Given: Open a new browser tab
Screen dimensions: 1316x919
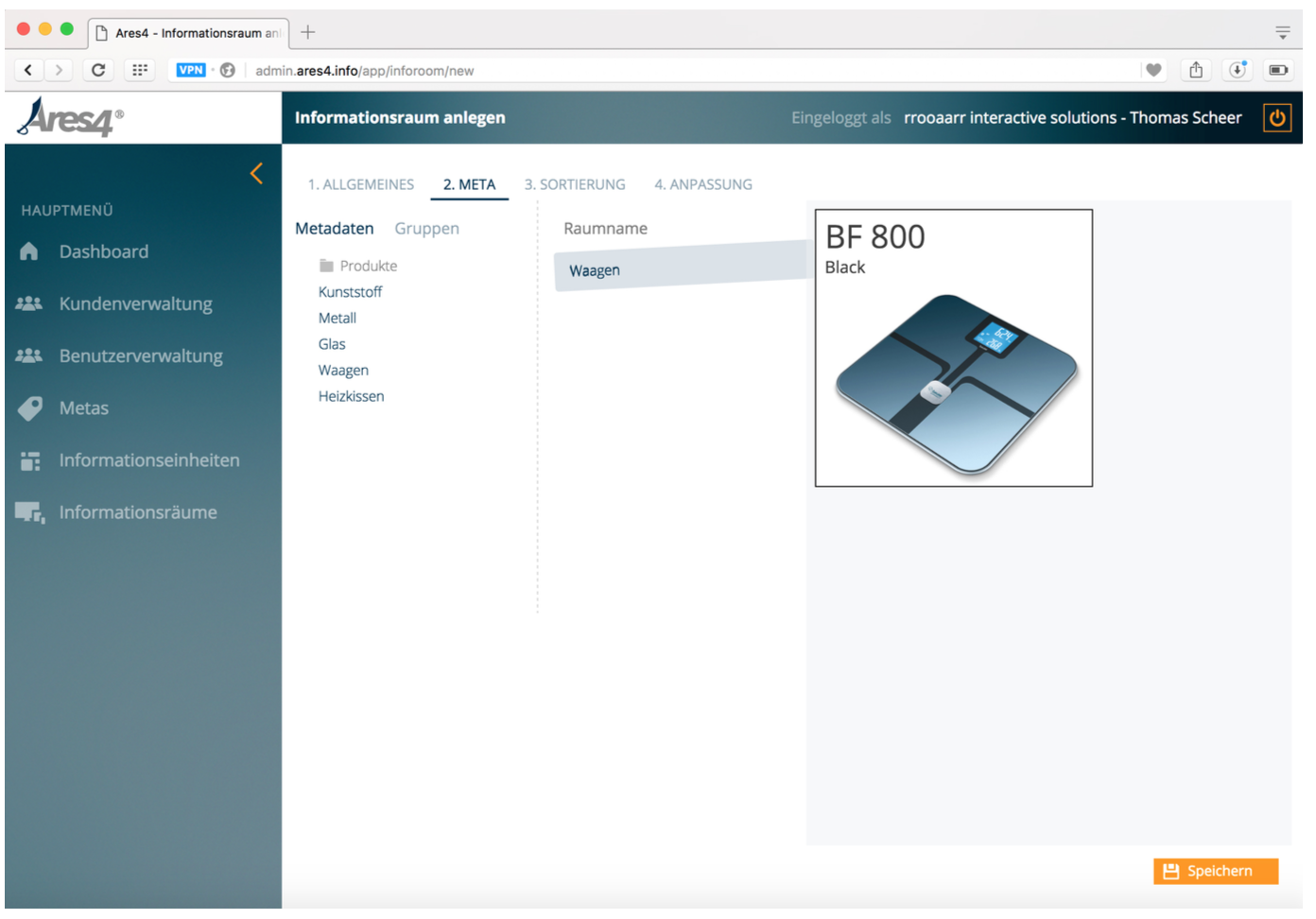Looking at the screenshot, I should click(308, 32).
